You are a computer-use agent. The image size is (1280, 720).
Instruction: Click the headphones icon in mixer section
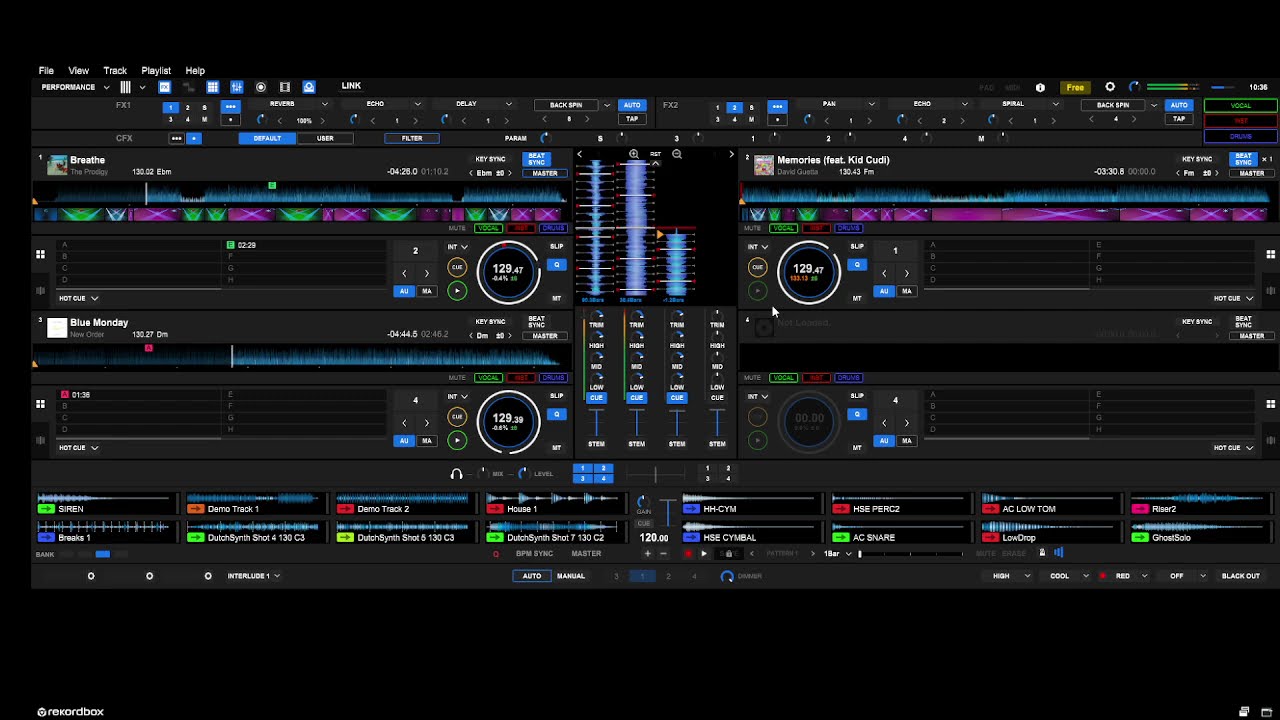tap(457, 474)
